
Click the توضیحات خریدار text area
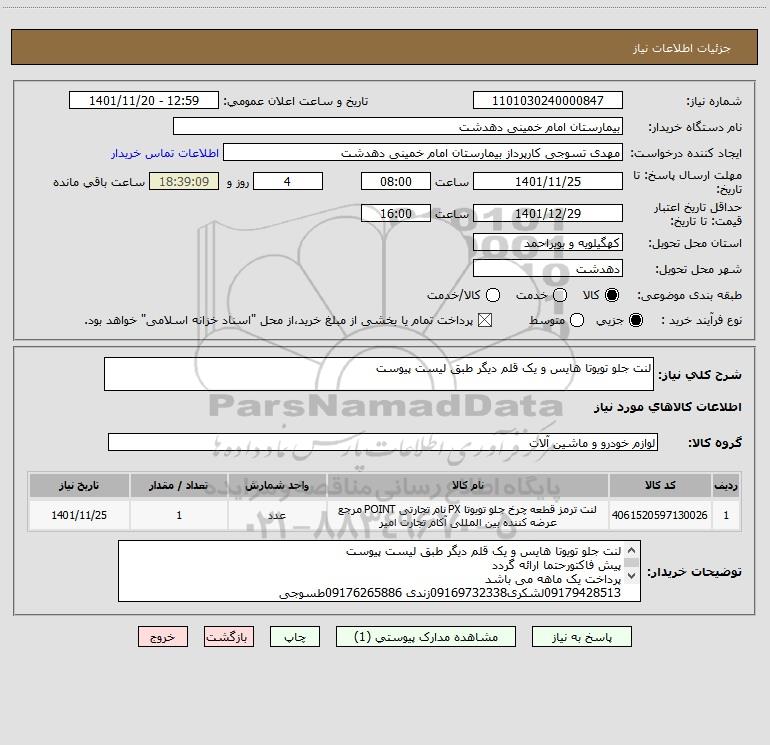point(380,571)
